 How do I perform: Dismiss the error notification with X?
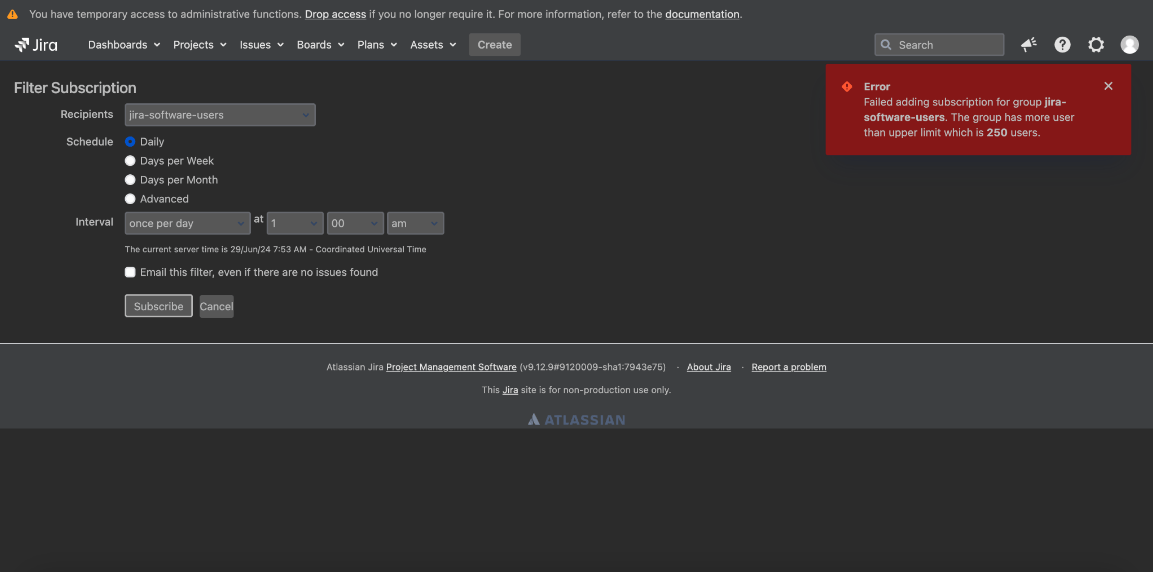[x=1108, y=86]
